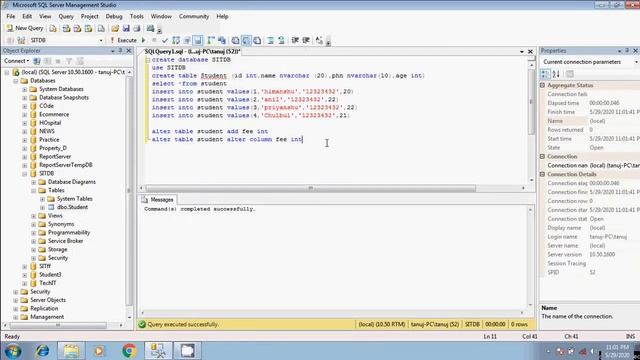Open the Connect dropdown in Object Explorer
This screenshot has width=640, height=360.
(16, 61)
